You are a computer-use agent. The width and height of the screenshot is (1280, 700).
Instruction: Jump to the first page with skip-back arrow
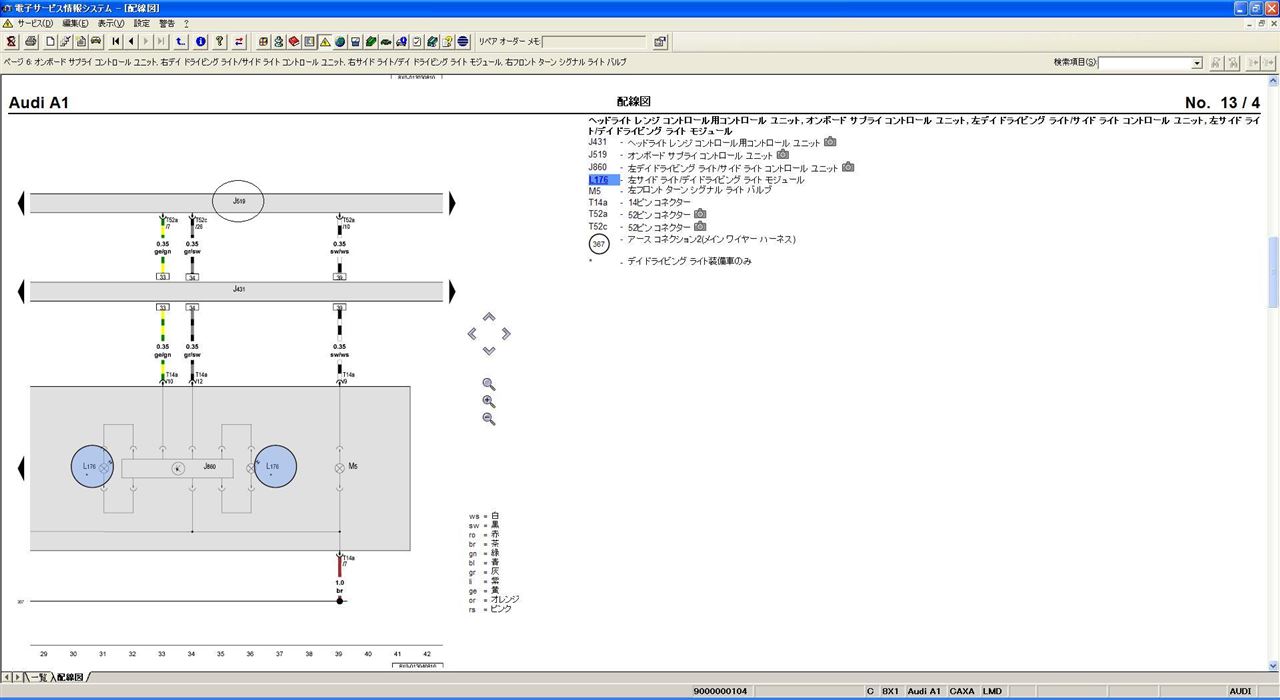tap(116, 42)
